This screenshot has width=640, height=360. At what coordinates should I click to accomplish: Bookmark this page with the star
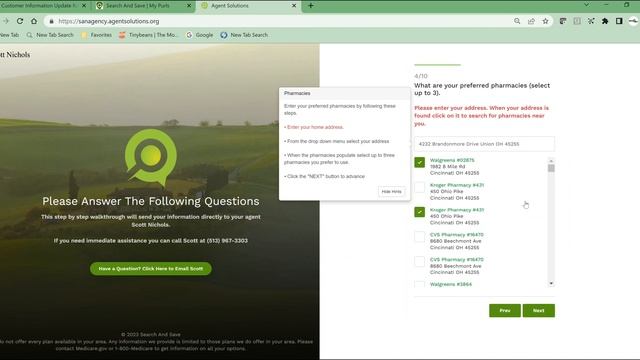coord(545,21)
